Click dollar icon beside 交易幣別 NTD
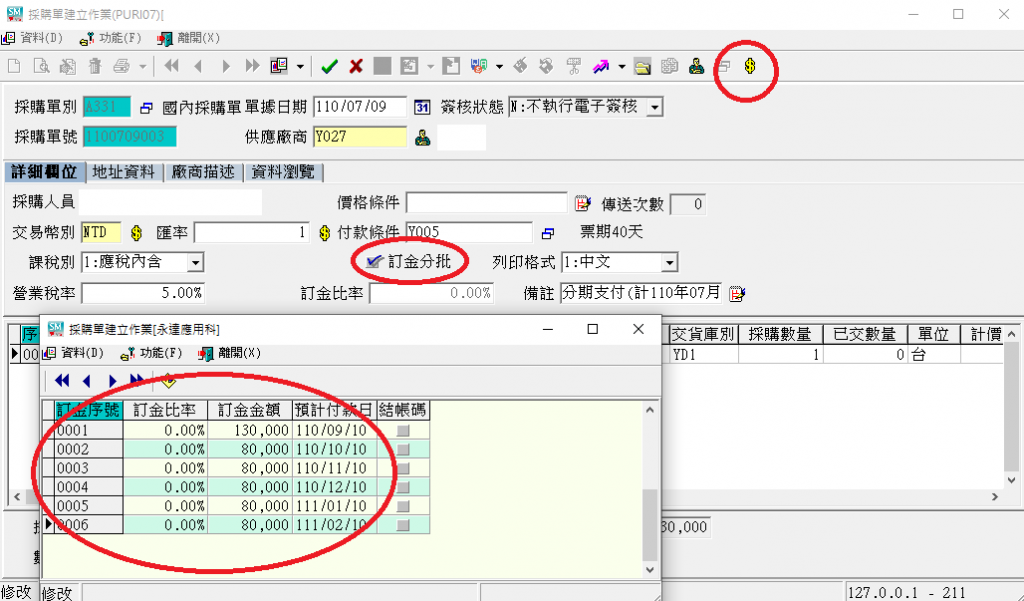 (136, 233)
